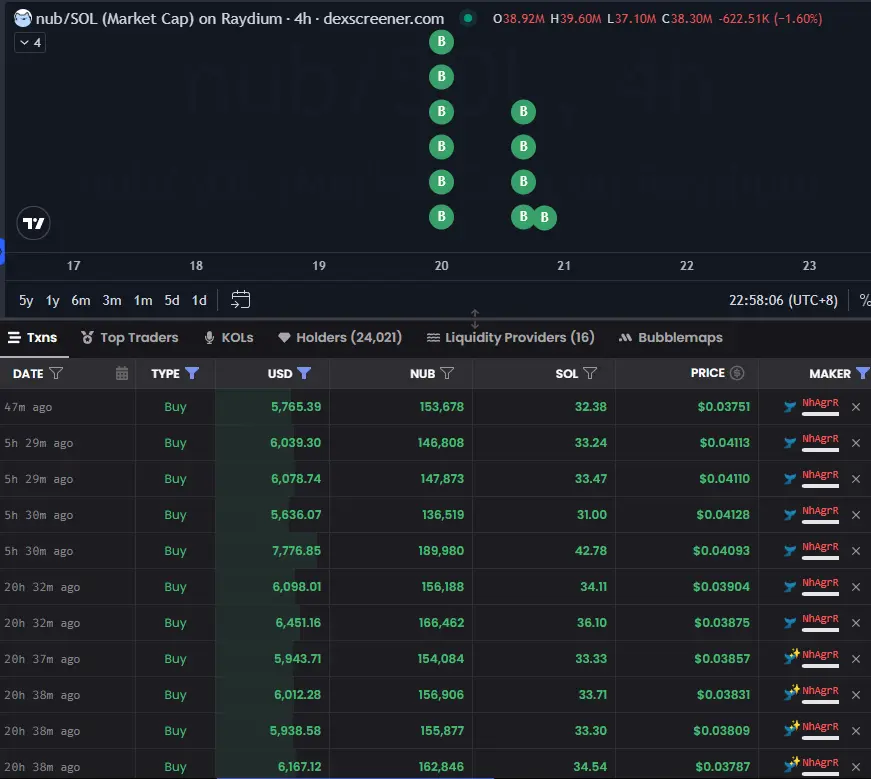This screenshot has width=871, height=779.
Task: Click the maker link in the $0.04113 row
Action: (820, 439)
